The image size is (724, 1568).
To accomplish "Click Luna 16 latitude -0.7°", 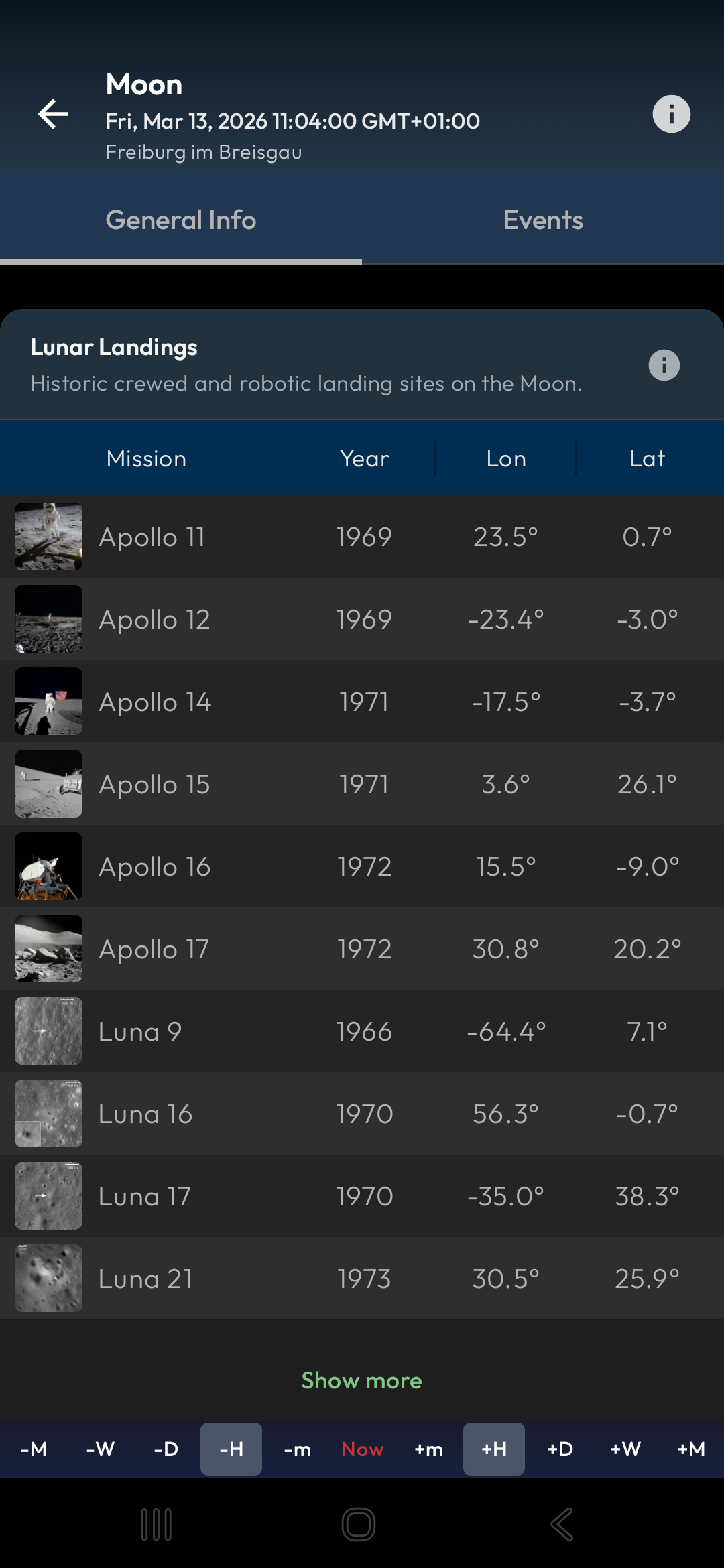I will (x=648, y=1114).
